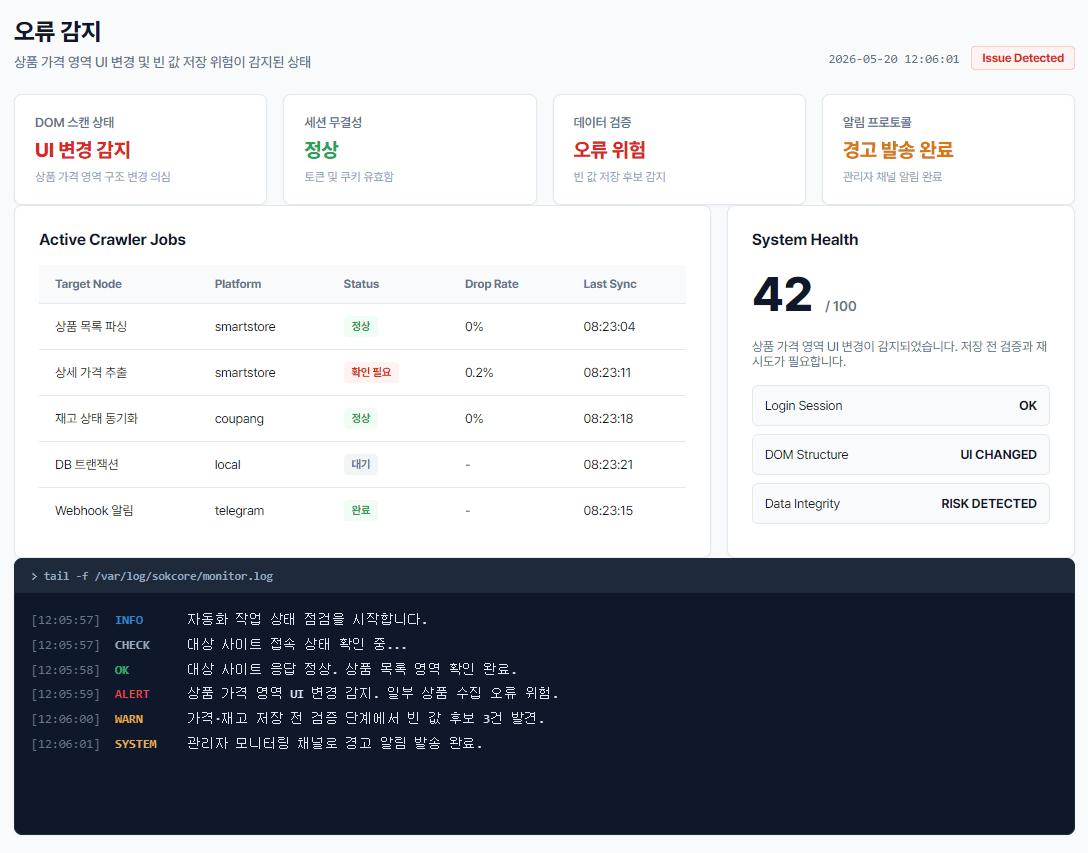Select the timestamp 2026-05-20 12:06:01
1088x853 pixels.
(x=894, y=59)
